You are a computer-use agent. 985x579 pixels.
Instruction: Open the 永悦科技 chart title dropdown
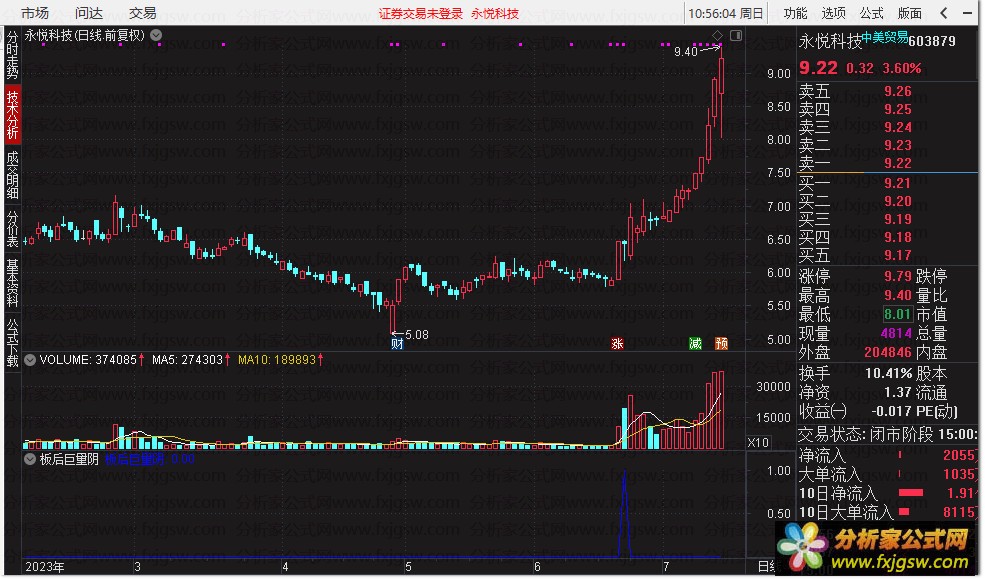pyautogui.click(x=156, y=35)
